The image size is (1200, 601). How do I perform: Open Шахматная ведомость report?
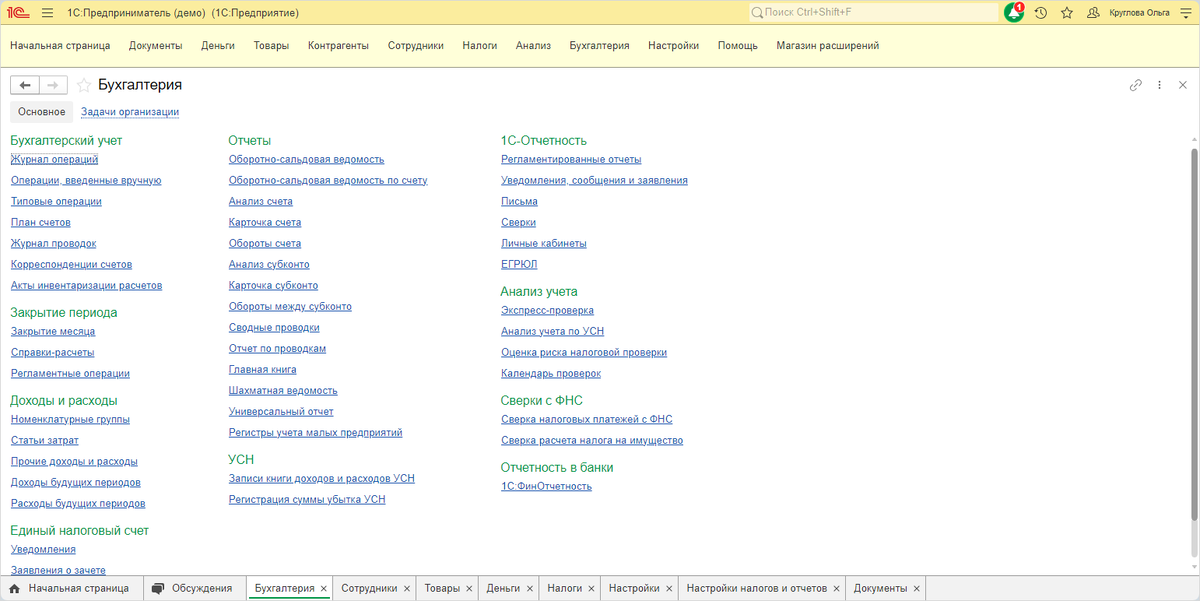pos(283,390)
